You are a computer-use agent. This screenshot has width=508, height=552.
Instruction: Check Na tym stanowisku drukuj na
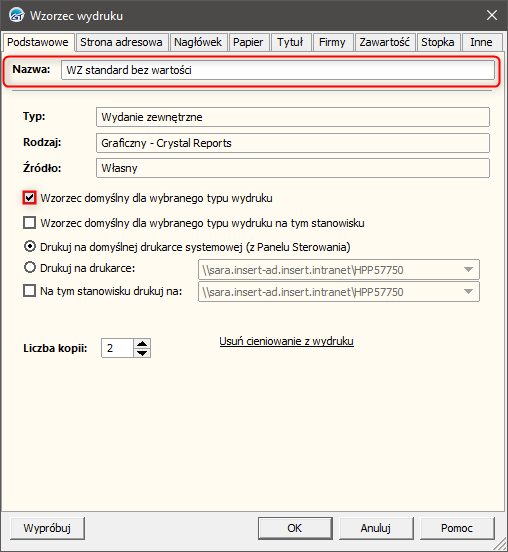(x=30, y=291)
